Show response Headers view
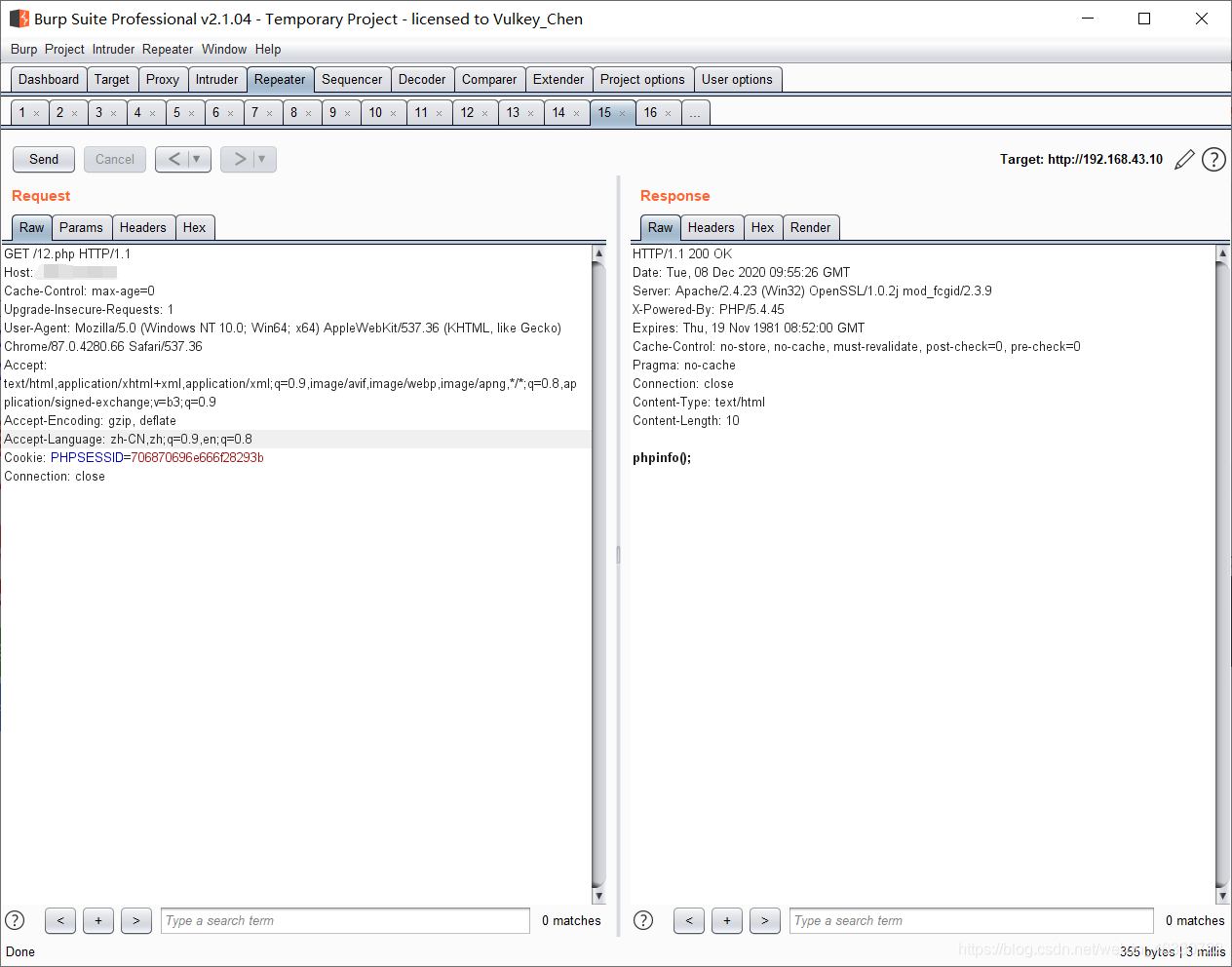This screenshot has height=967, width=1232. pyautogui.click(x=712, y=228)
